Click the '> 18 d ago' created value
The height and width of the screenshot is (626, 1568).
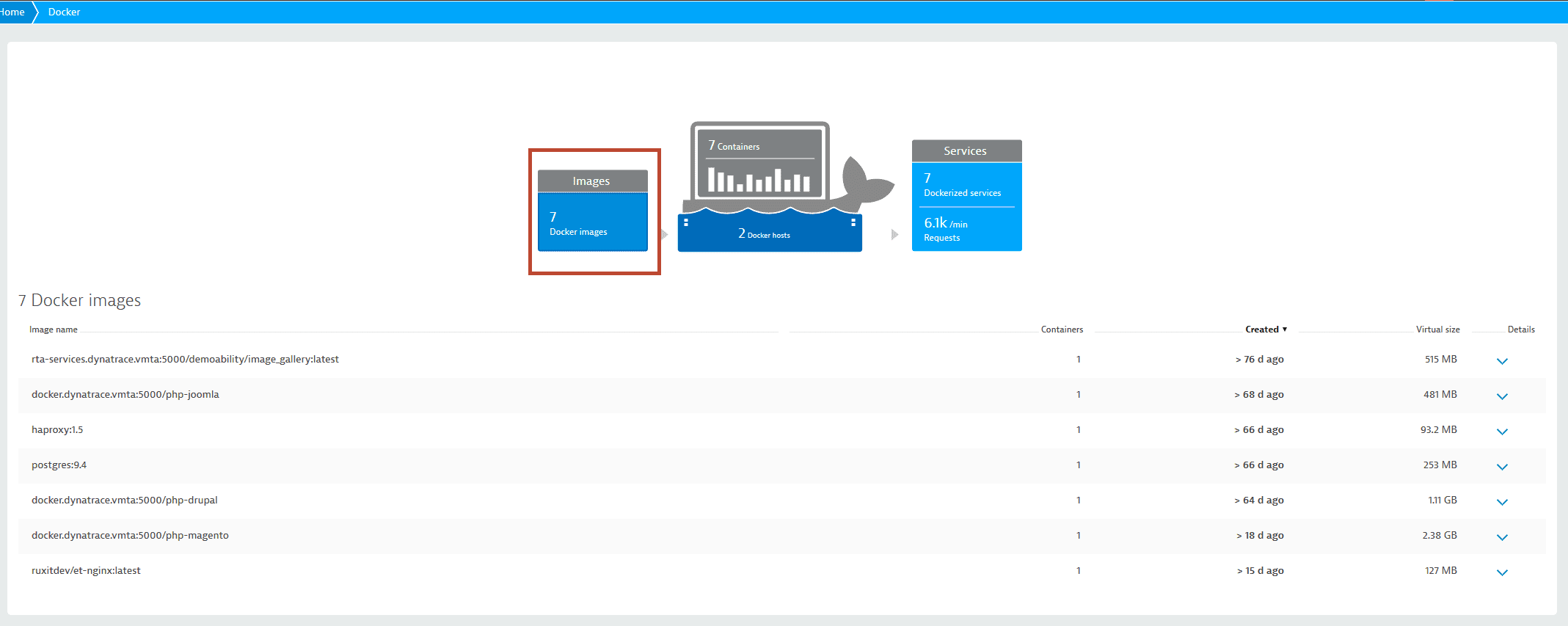1260,535
